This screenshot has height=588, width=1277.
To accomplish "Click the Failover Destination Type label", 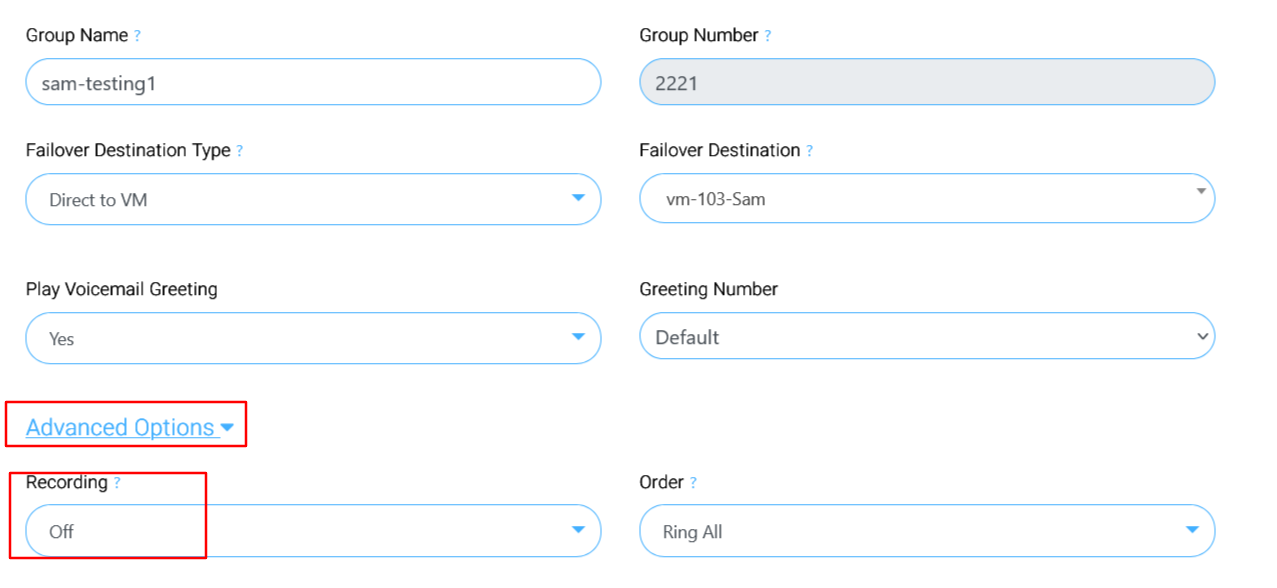I will click(x=128, y=150).
